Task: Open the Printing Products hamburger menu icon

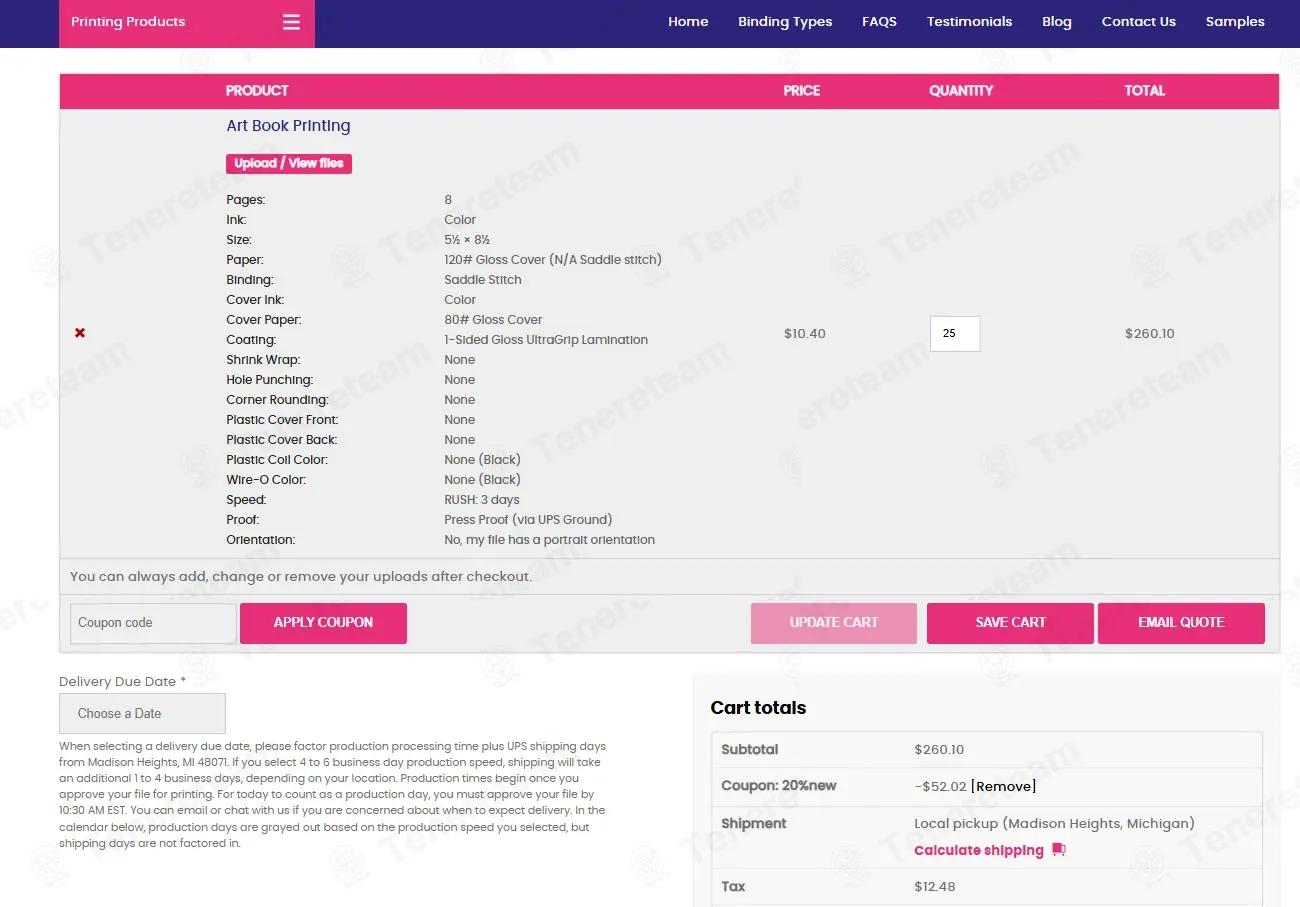Action: [291, 22]
